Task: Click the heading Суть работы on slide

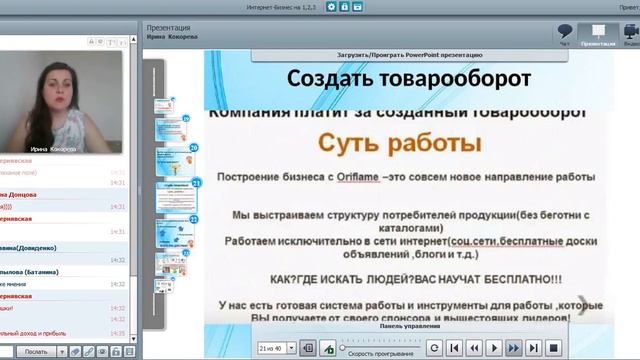Action: tap(400, 143)
